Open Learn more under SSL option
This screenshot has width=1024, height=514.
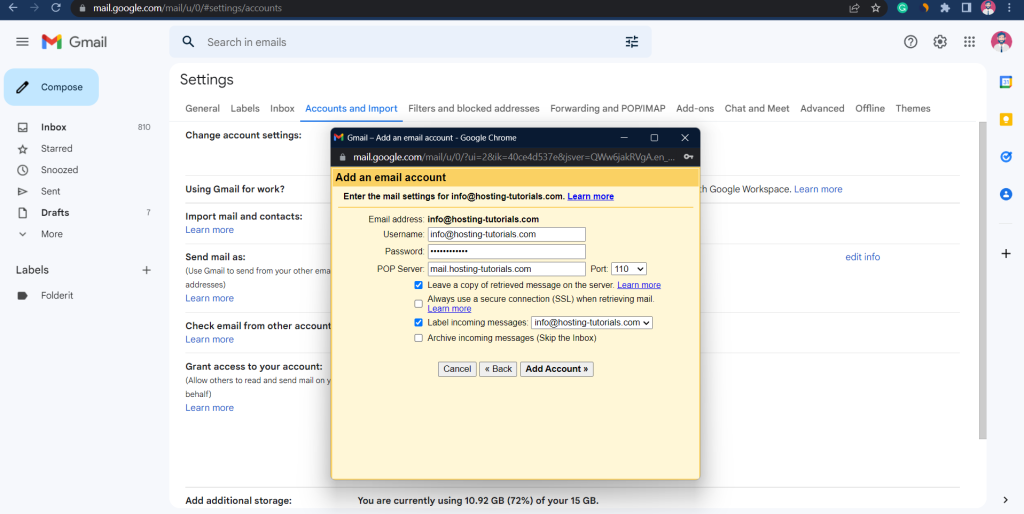click(x=449, y=308)
